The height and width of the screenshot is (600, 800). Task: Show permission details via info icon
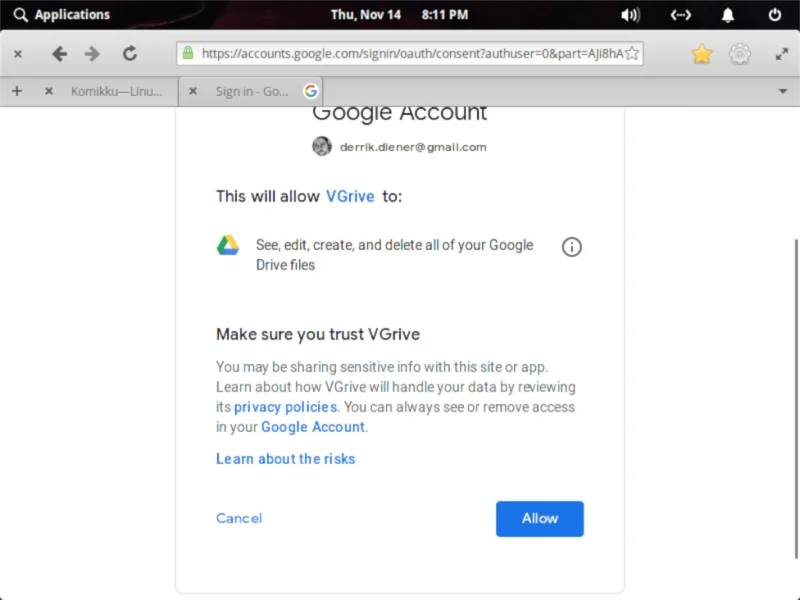pyautogui.click(x=571, y=247)
